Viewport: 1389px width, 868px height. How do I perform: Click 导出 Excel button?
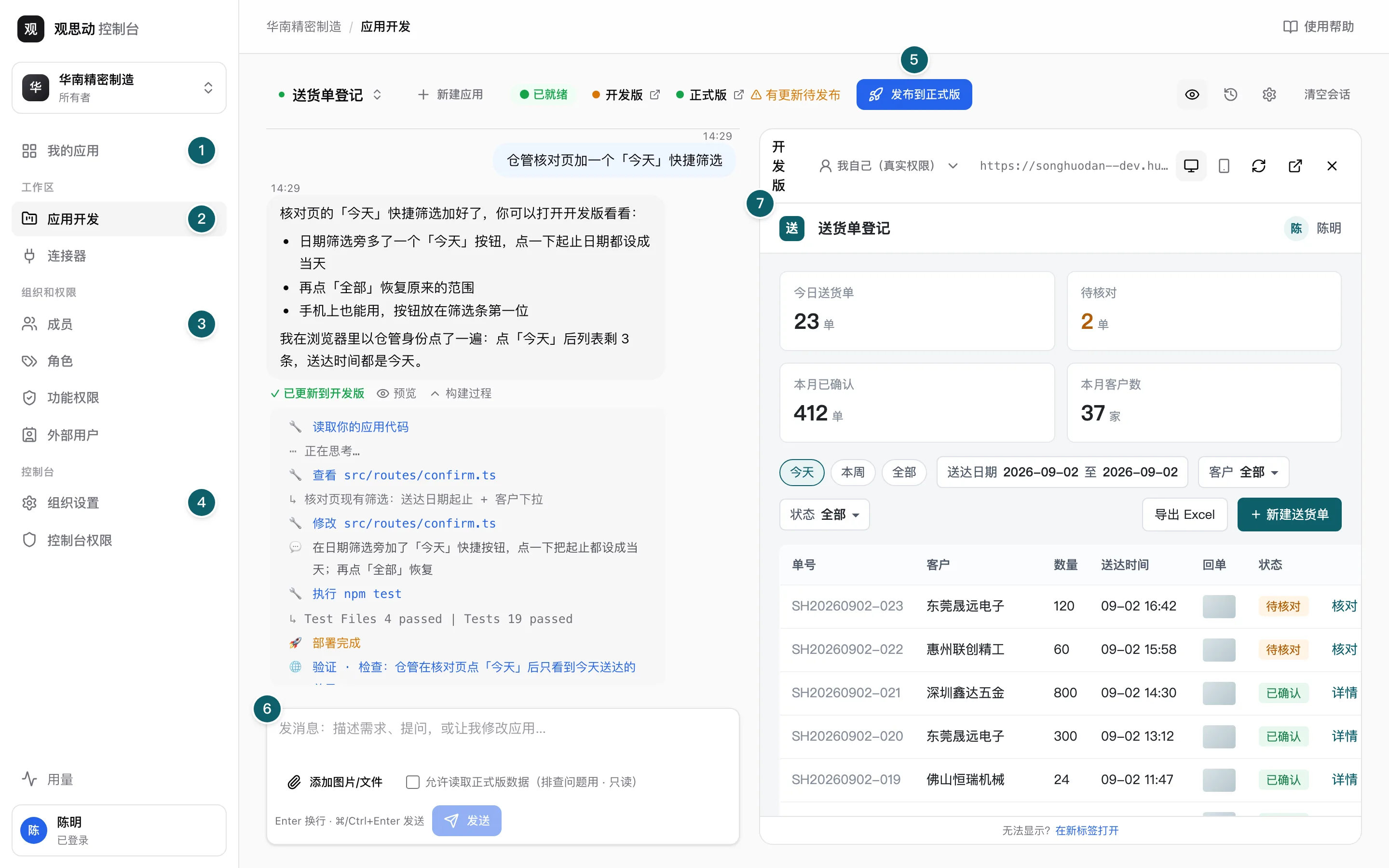click(1184, 515)
